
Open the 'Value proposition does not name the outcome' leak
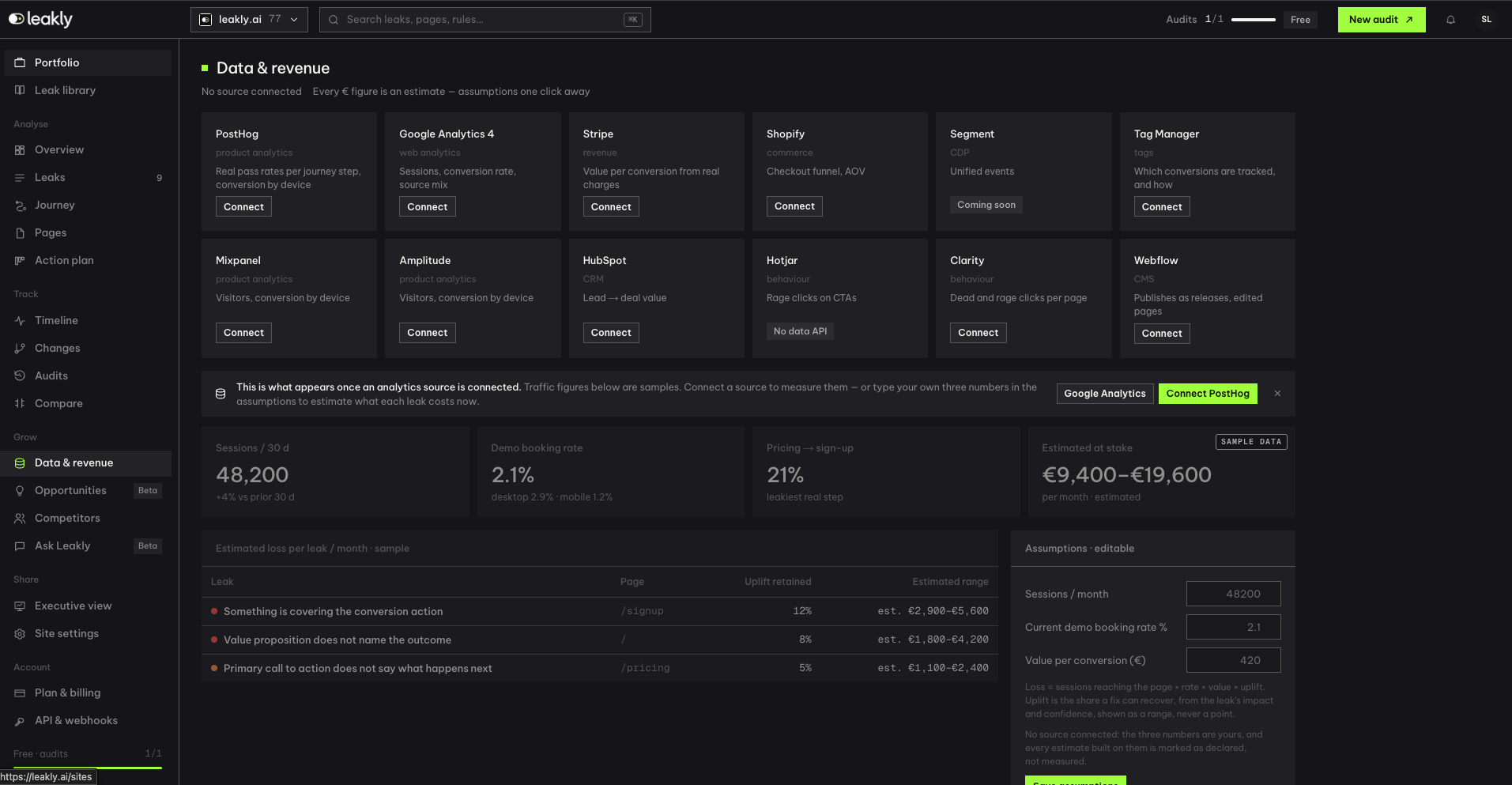(x=600, y=640)
